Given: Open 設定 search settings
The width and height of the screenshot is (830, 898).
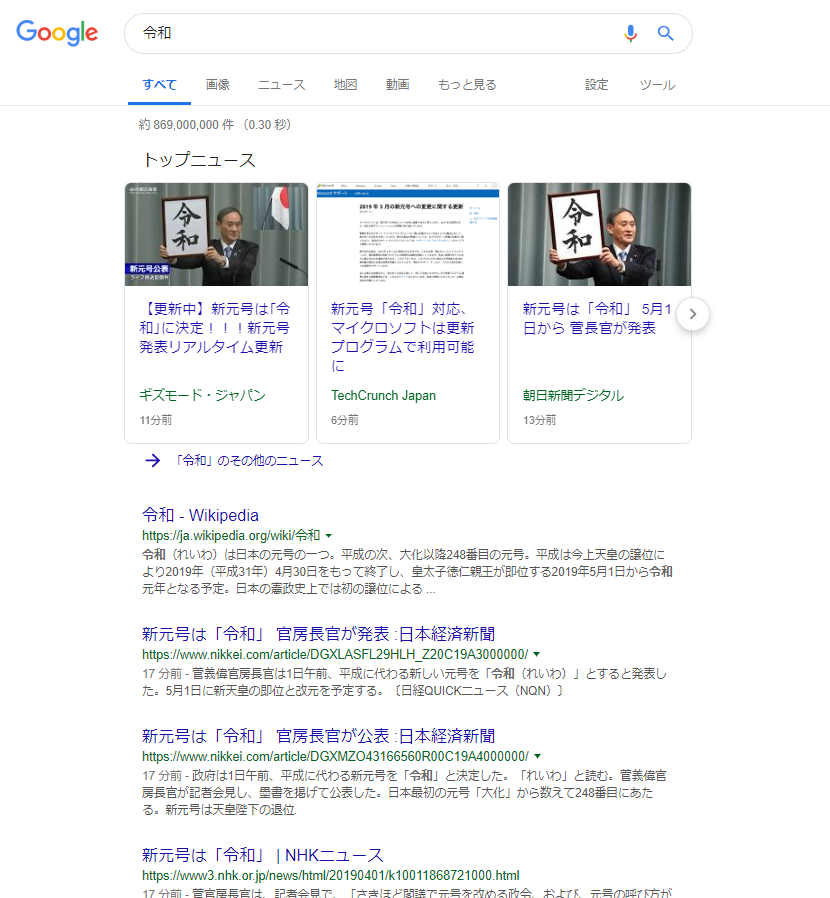Looking at the screenshot, I should pyautogui.click(x=597, y=85).
